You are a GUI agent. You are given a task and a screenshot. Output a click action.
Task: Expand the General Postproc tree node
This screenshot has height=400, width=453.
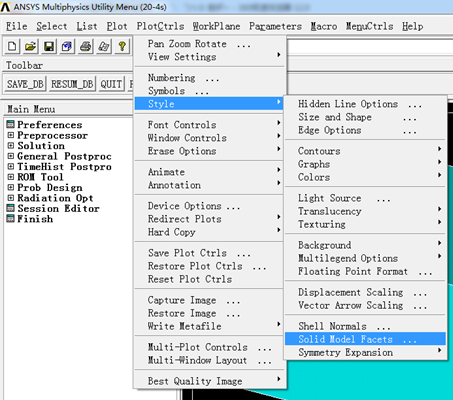[x=11, y=156]
